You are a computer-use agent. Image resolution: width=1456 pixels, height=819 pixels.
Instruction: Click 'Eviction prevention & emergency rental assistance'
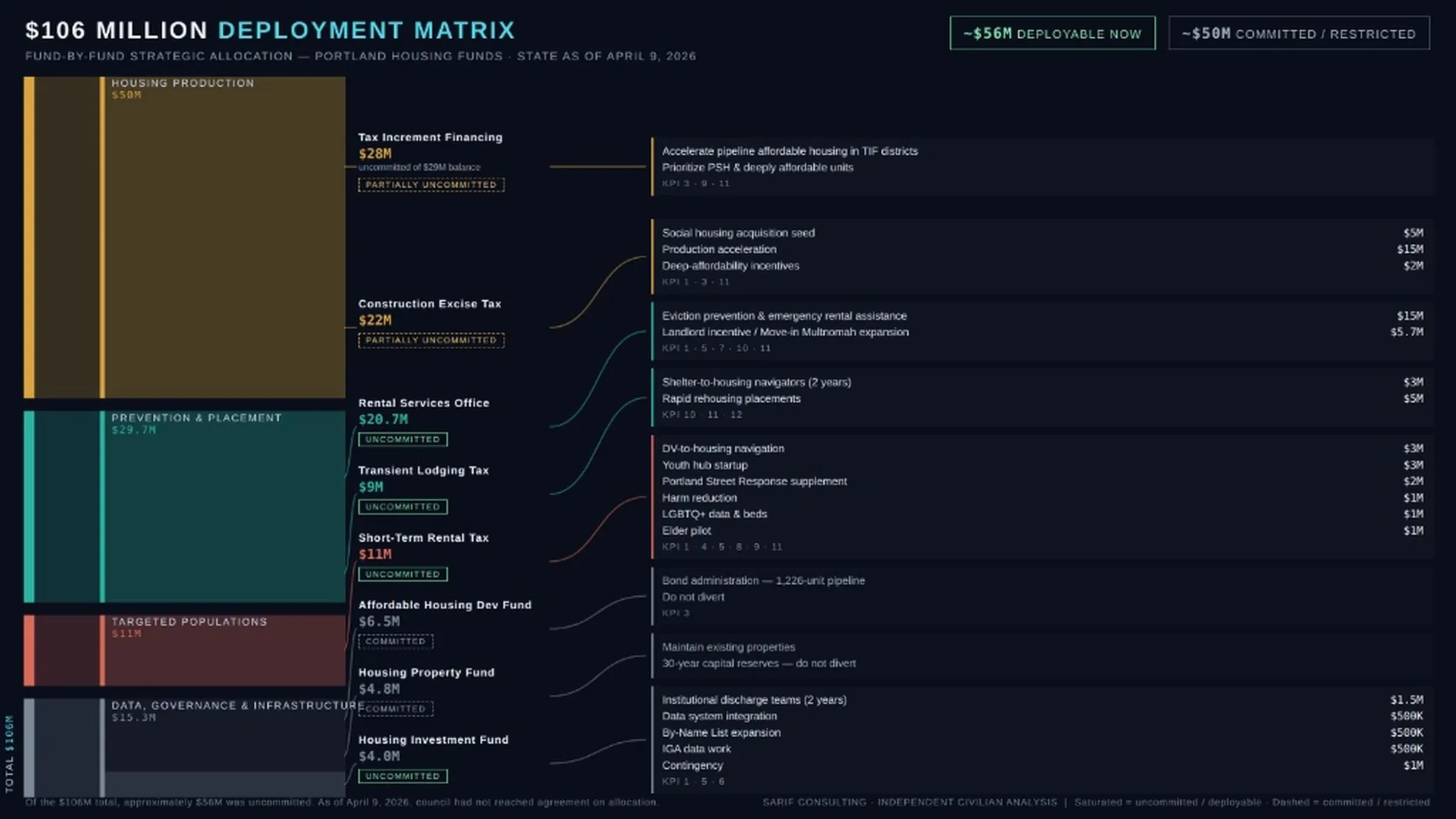[x=784, y=316]
